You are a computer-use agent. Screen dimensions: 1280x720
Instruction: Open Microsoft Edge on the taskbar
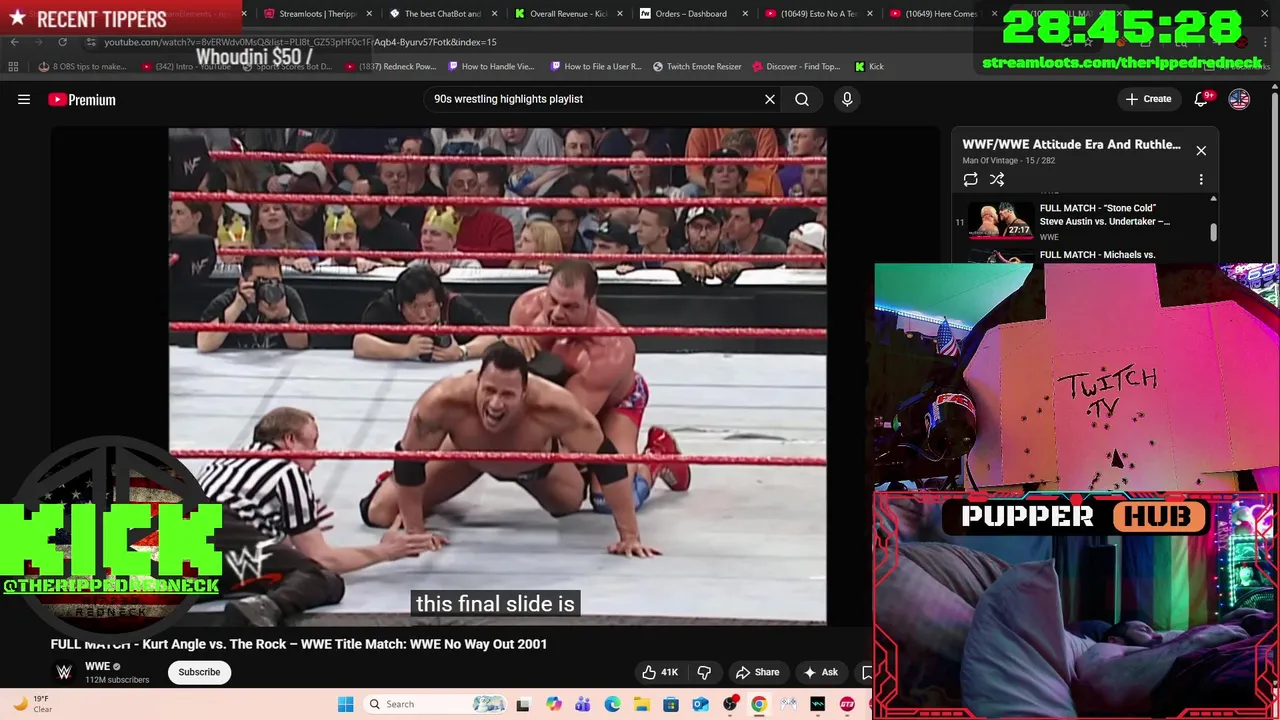(x=612, y=704)
